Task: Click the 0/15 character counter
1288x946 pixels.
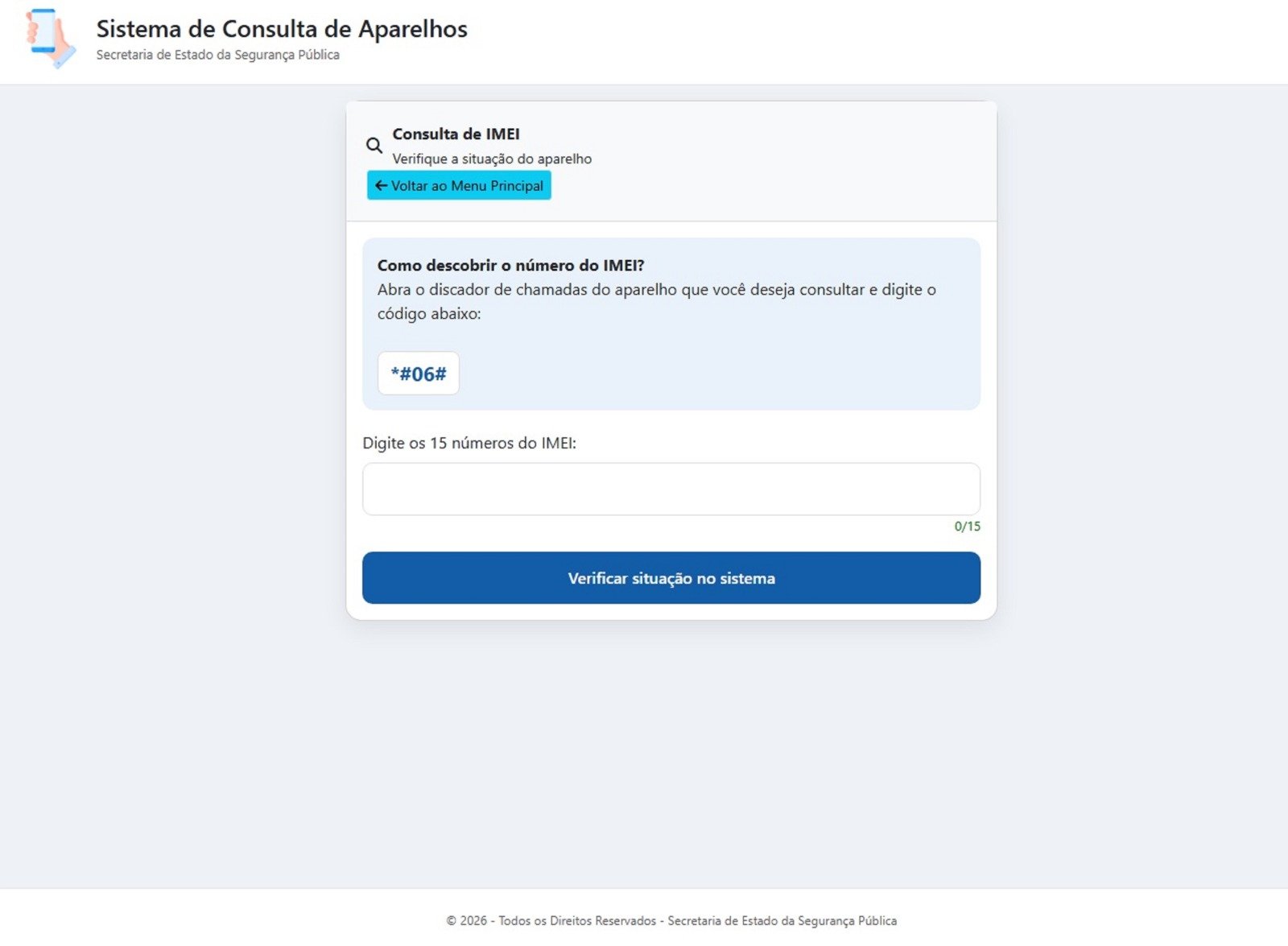Action: coord(967,527)
